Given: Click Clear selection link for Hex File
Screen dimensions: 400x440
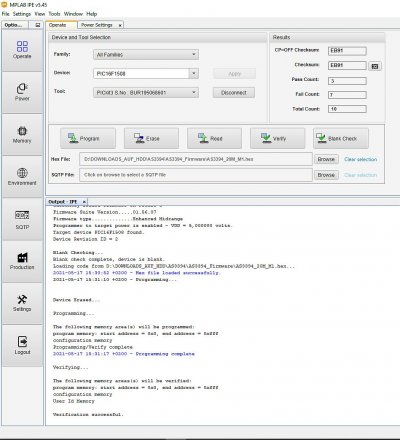Looking at the screenshot, I should click(x=361, y=159).
